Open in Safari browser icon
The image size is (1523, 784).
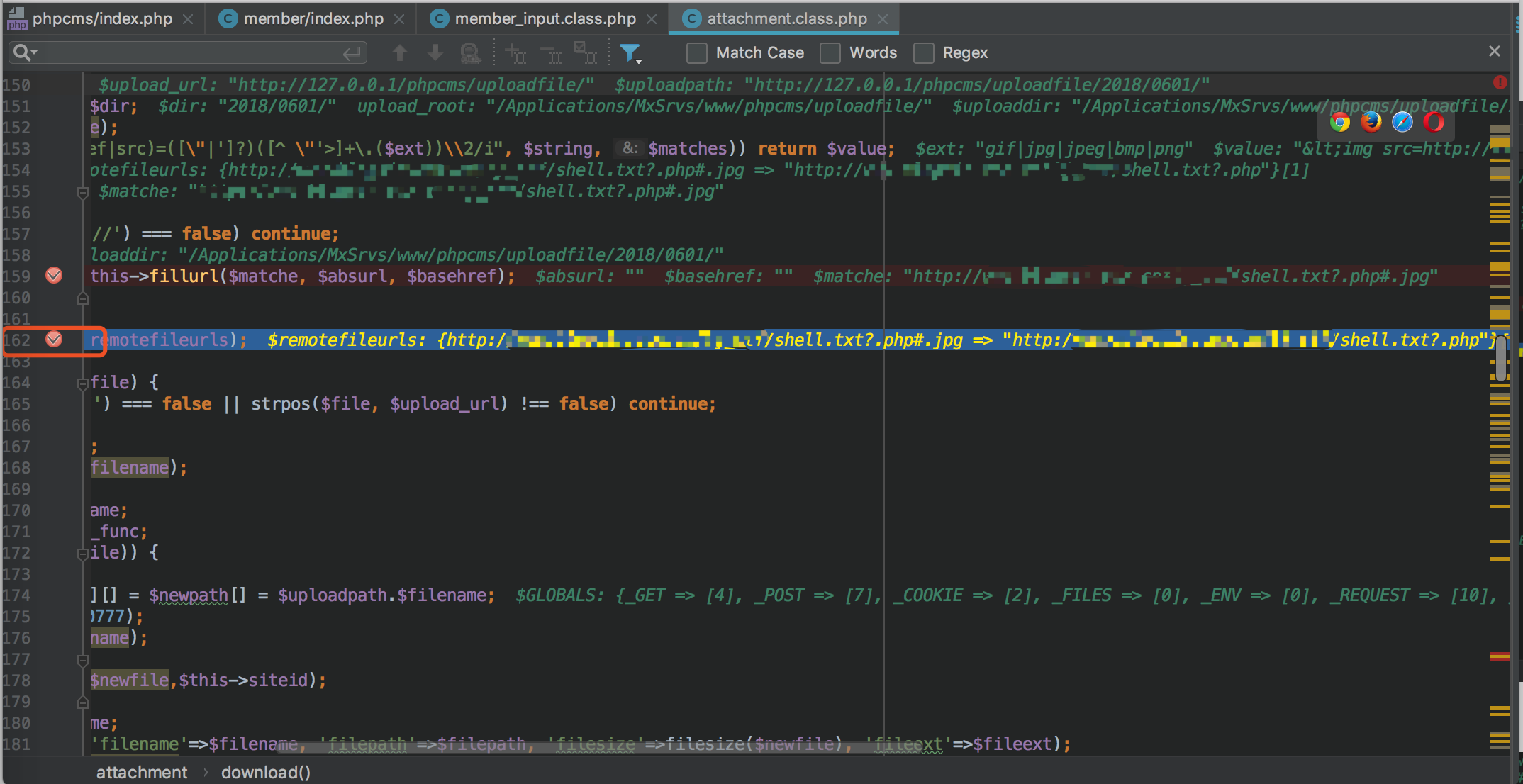pyautogui.click(x=1402, y=122)
